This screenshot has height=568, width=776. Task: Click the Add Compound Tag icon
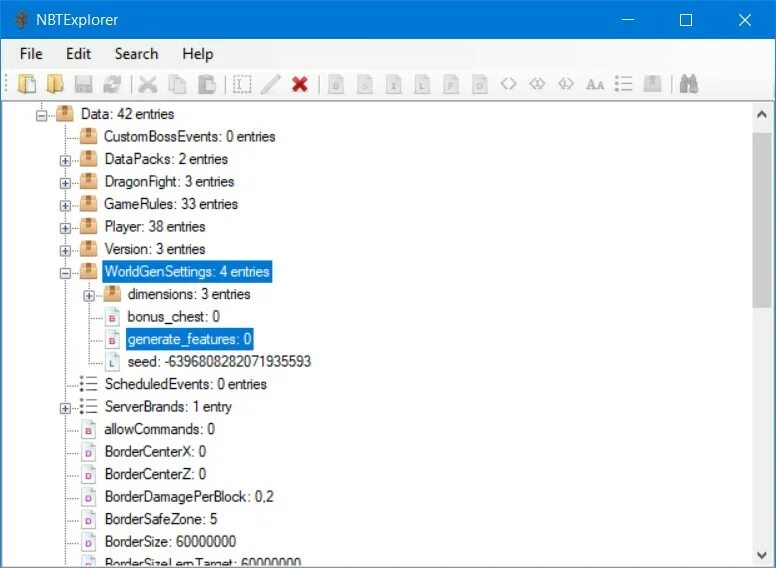click(652, 84)
